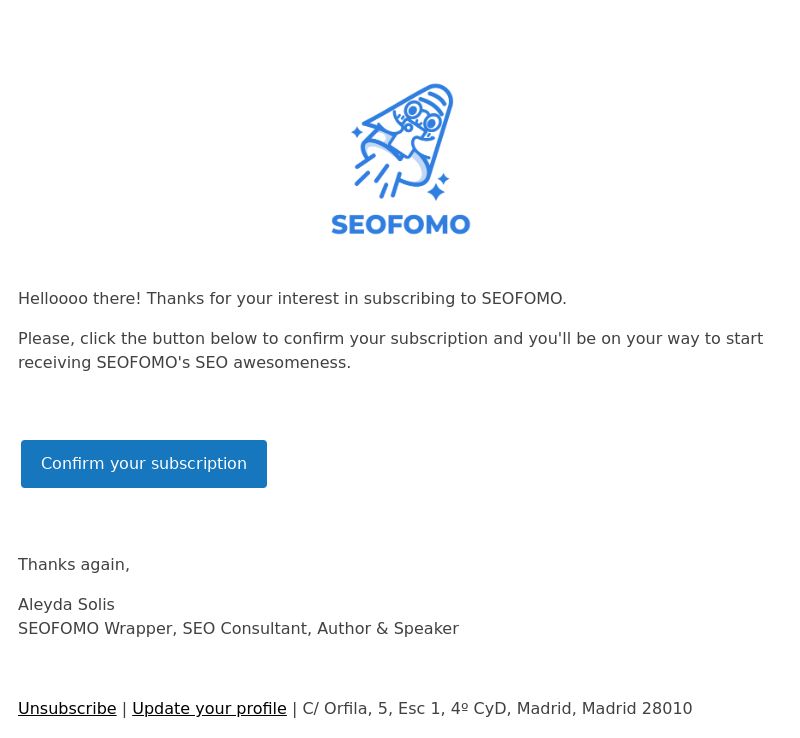Click the 'Thanks again,' sign-off text
Screen dimensions: 800x738
pos(74,564)
